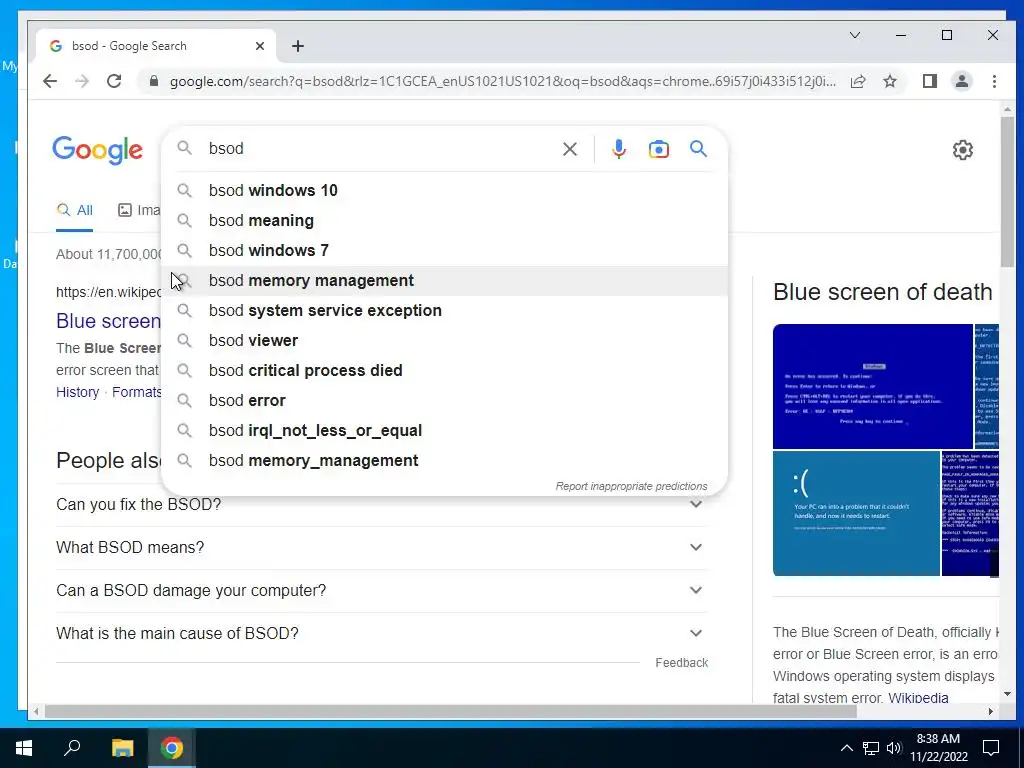The height and width of the screenshot is (768, 1024).
Task: Expand What is the main cause of BSOD?
Action: 382,633
